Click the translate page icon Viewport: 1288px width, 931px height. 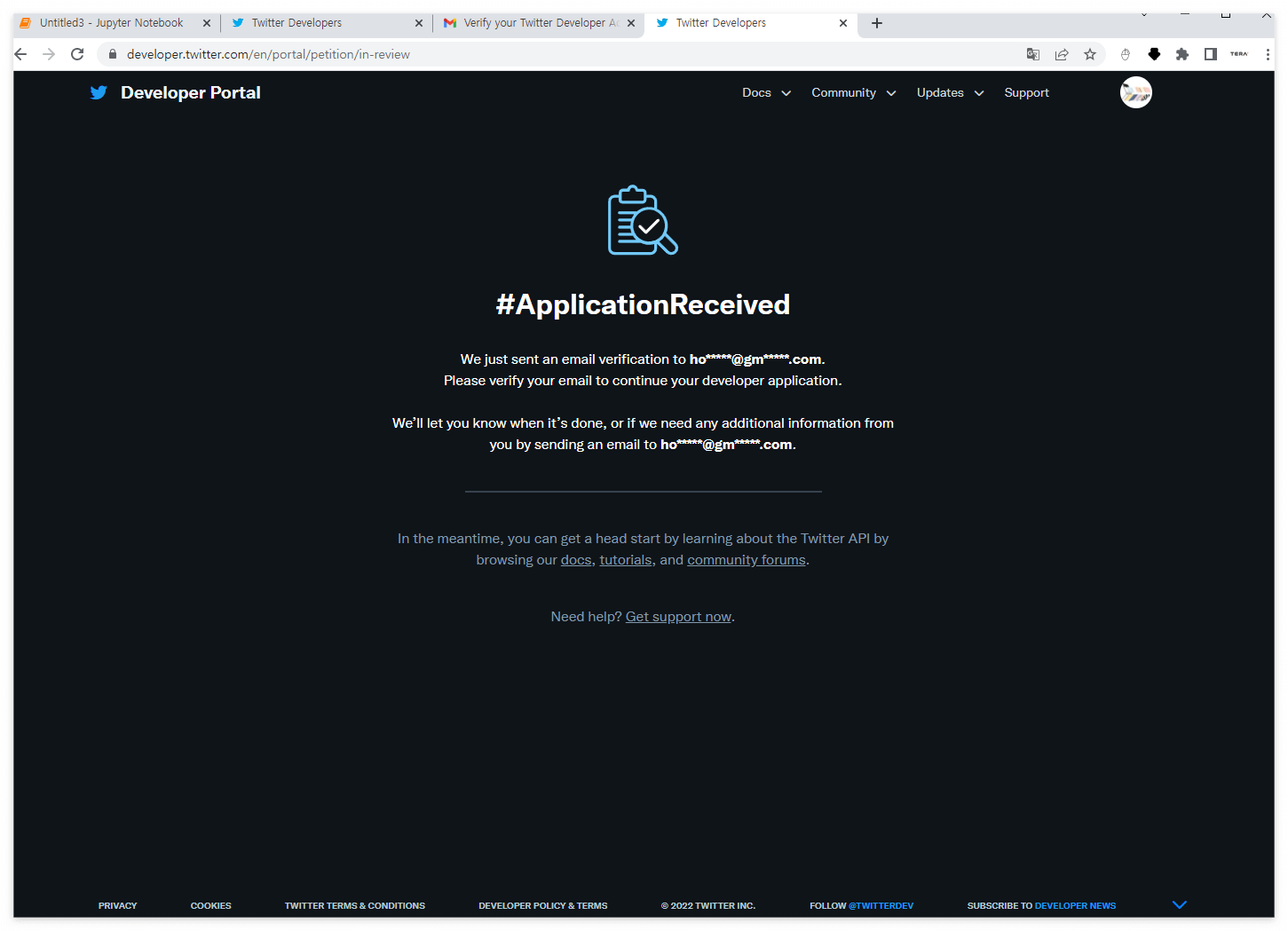point(1033,54)
